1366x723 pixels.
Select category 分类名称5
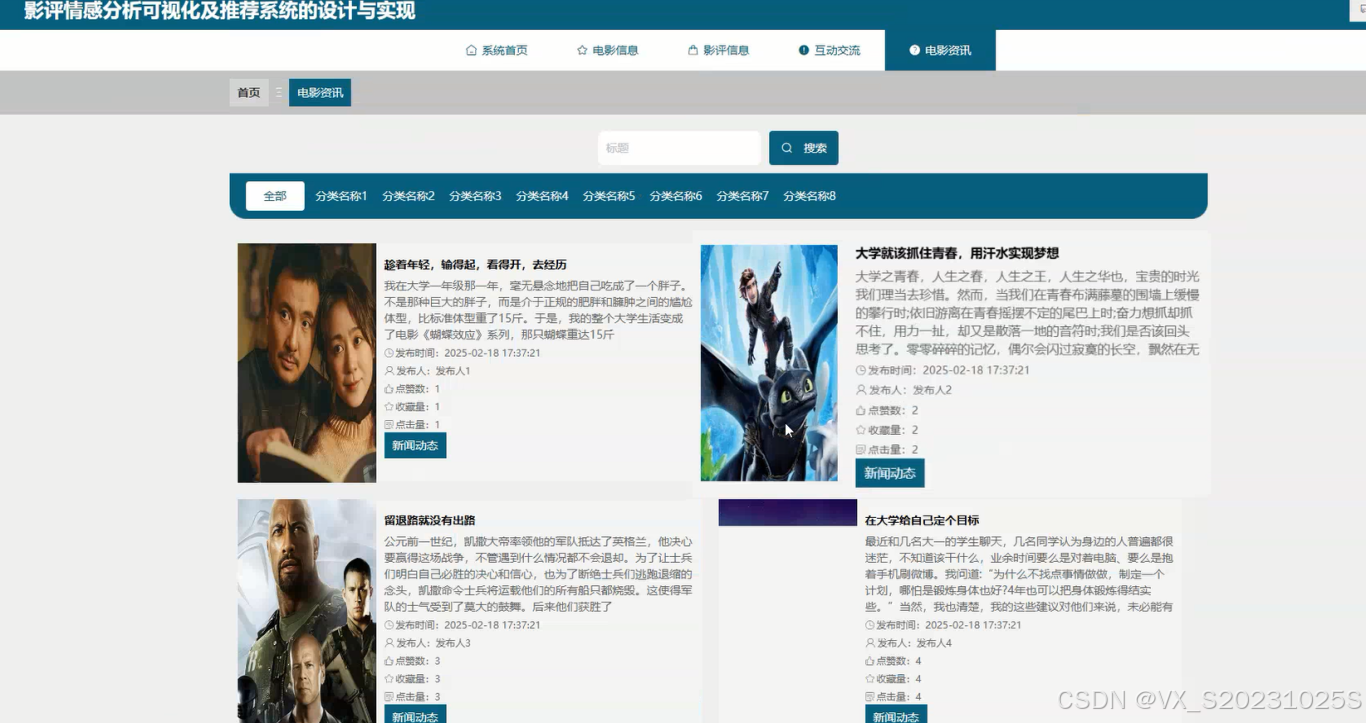click(609, 196)
